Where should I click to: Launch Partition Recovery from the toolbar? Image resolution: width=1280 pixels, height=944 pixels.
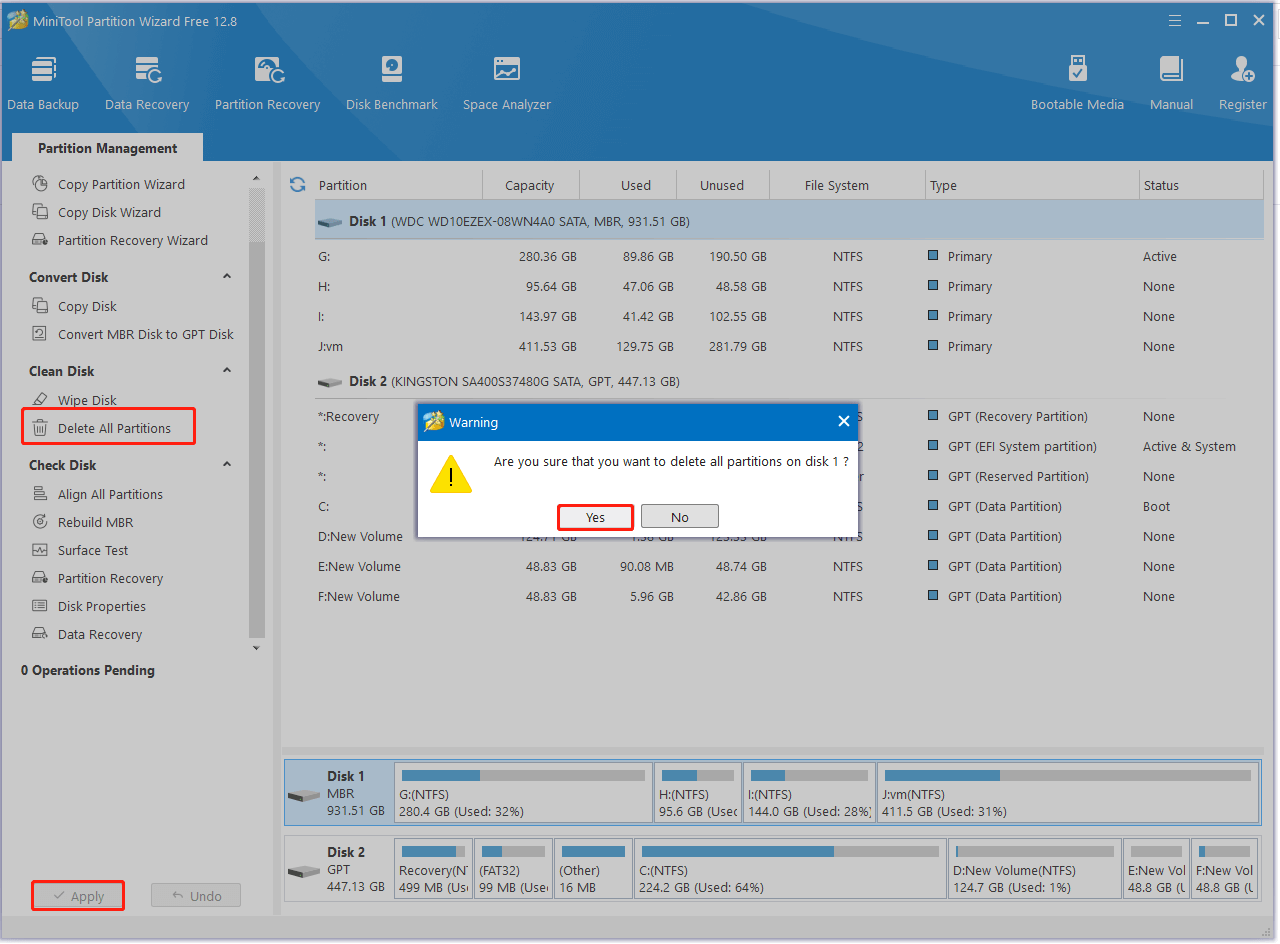[x=267, y=84]
